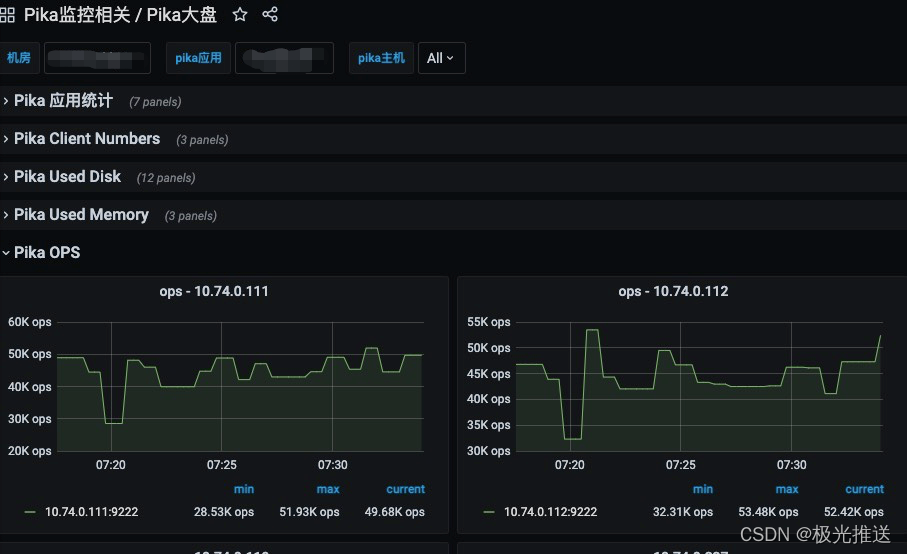This screenshot has height=554, width=907.
Task: Sort 10.74.0.111 legend by current
Action: (x=405, y=489)
